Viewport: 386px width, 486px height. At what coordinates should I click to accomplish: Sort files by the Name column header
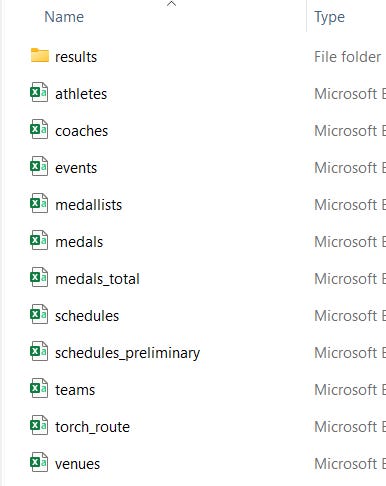[64, 17]
